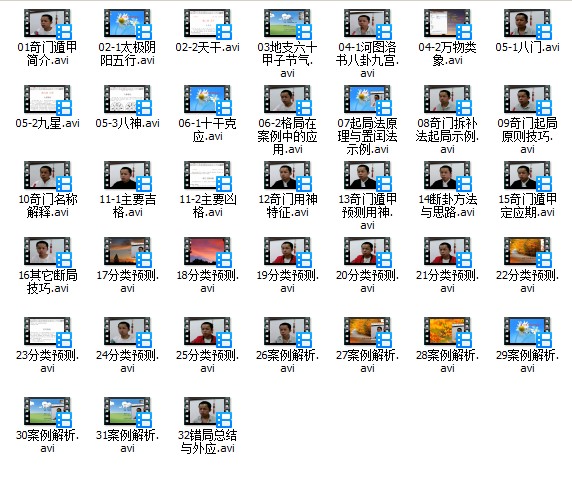Image resolution: width=572 pixels, height=491 pixels.
Task: Click 09奇门起局原则技巧.avi video
Action: [527, 100]
